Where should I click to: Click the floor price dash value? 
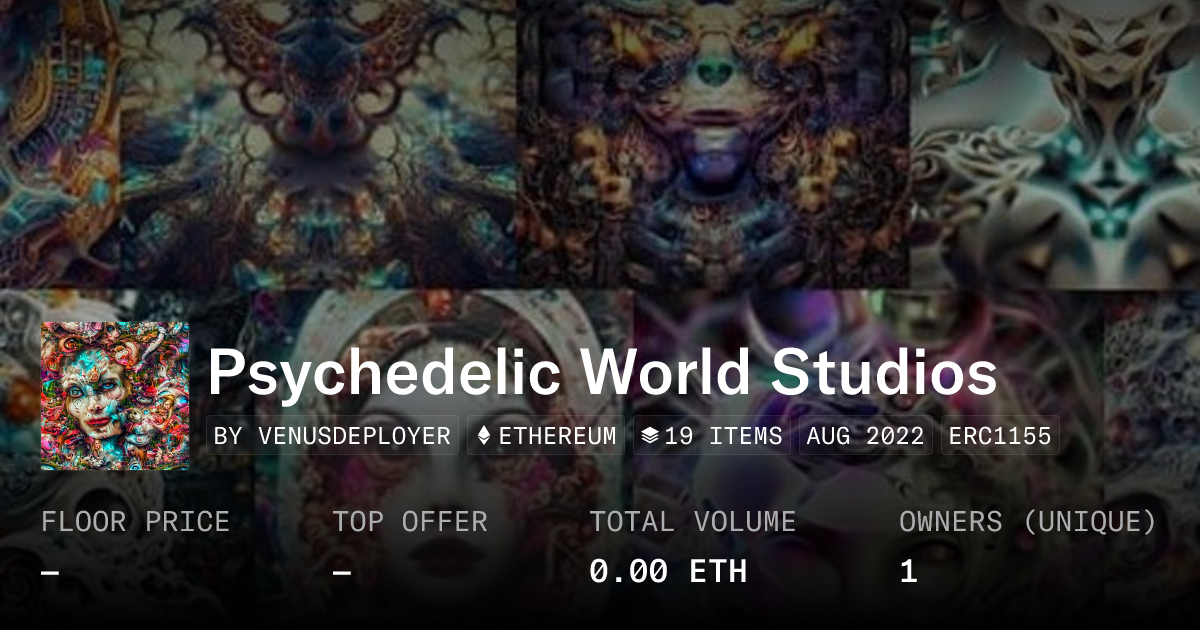[50, 572]
